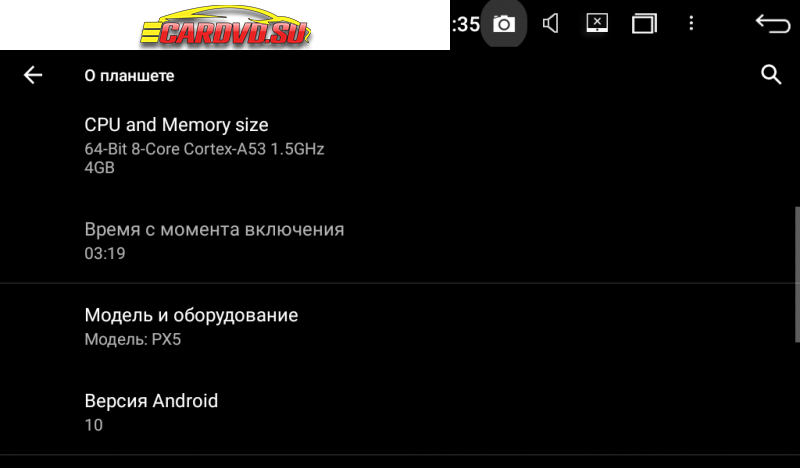The height and width of the screenshot is (468, 800).
Task: Open settings search with the magnifier icon
Action: click(x=771, y=75)
